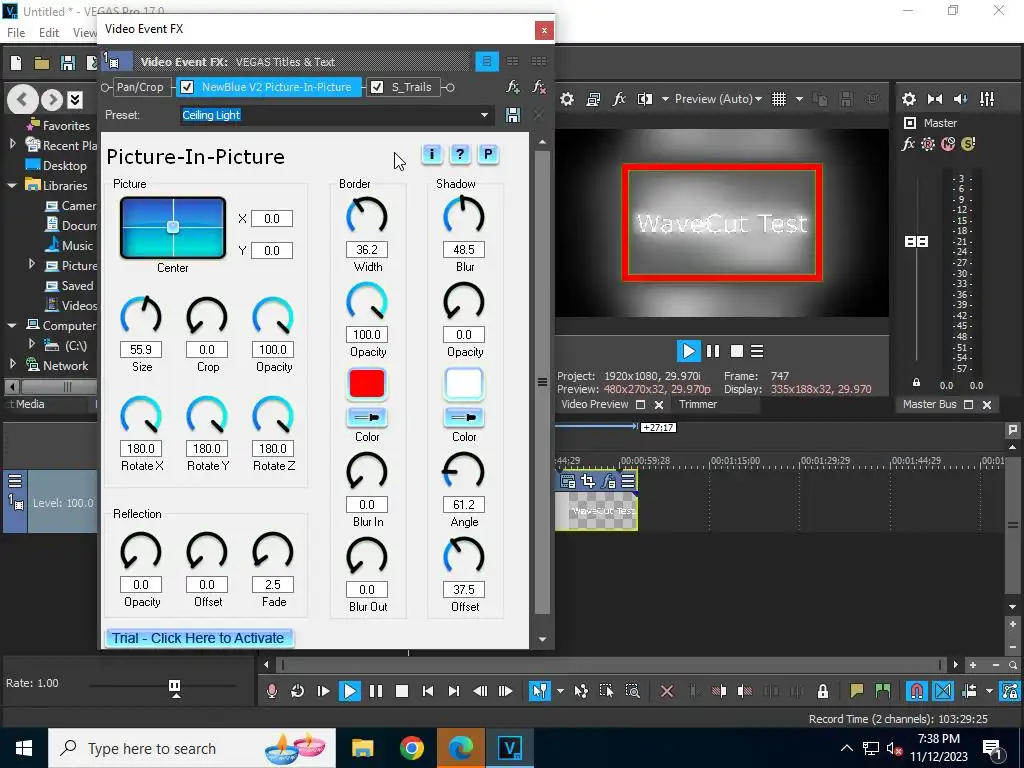Viewport: 1024px width, 768px height.
Task: Save preset with the floppy disk icon
Action: [513, 115]
